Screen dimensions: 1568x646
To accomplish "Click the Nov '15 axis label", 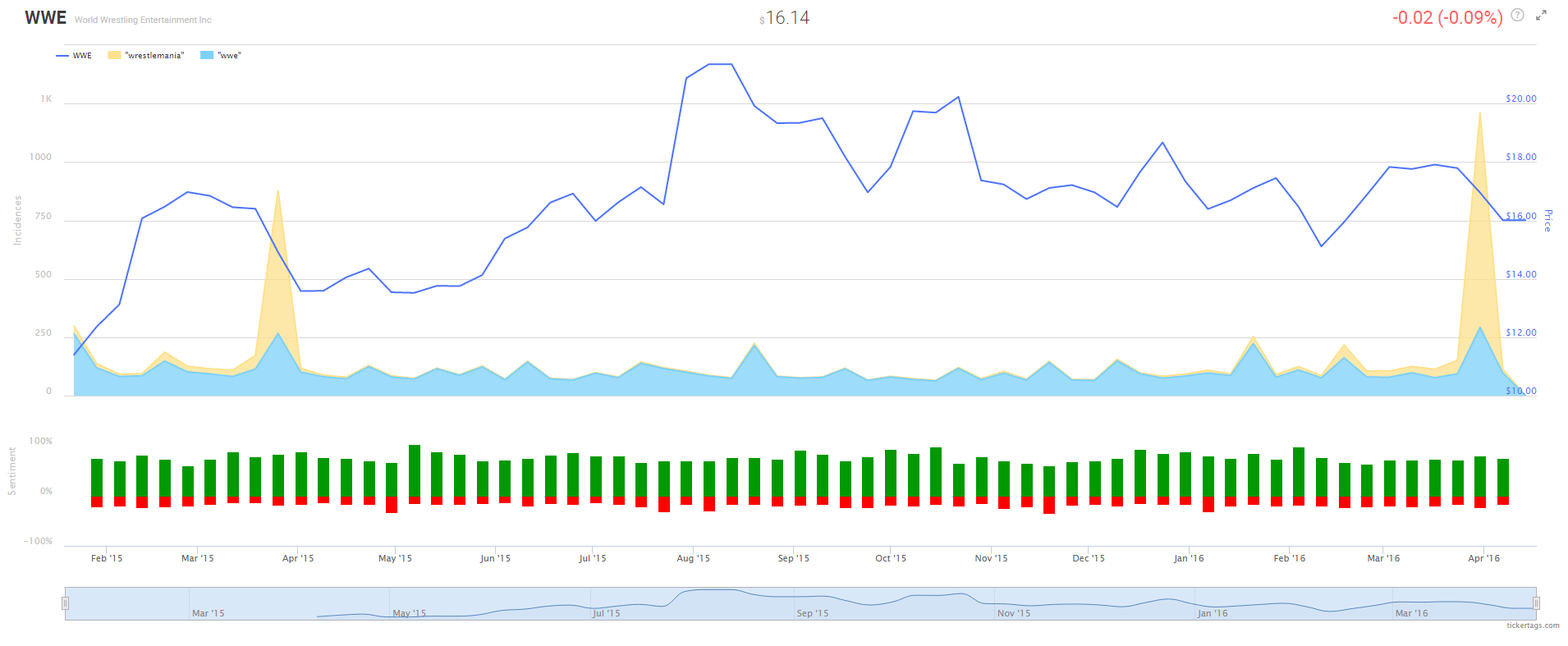I will tap(991, 558).
